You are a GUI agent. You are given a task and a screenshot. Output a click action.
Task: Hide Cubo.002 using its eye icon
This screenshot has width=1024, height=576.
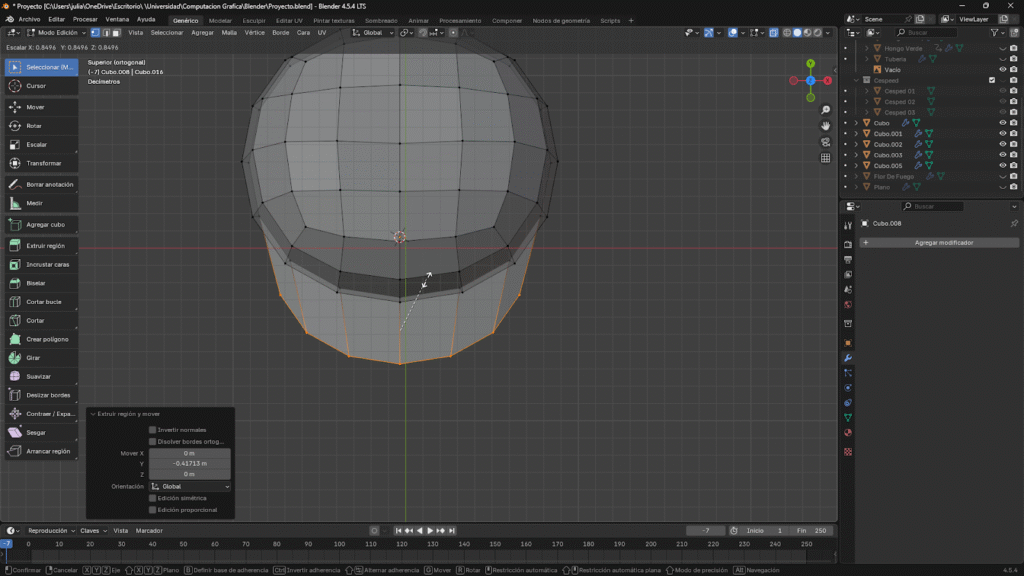pyautogui.click(x=1002, y=144)
